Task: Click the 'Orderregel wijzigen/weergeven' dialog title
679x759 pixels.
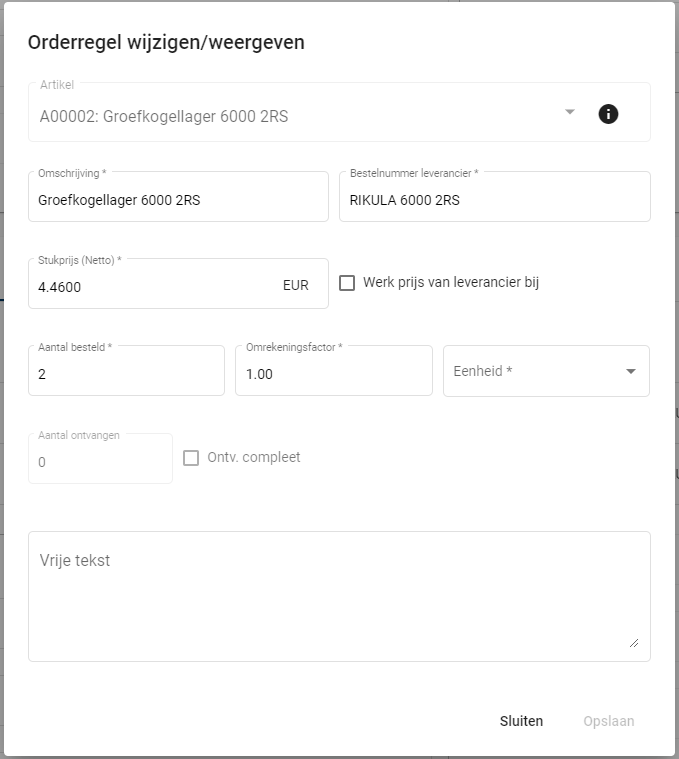Action: [166, 42]
